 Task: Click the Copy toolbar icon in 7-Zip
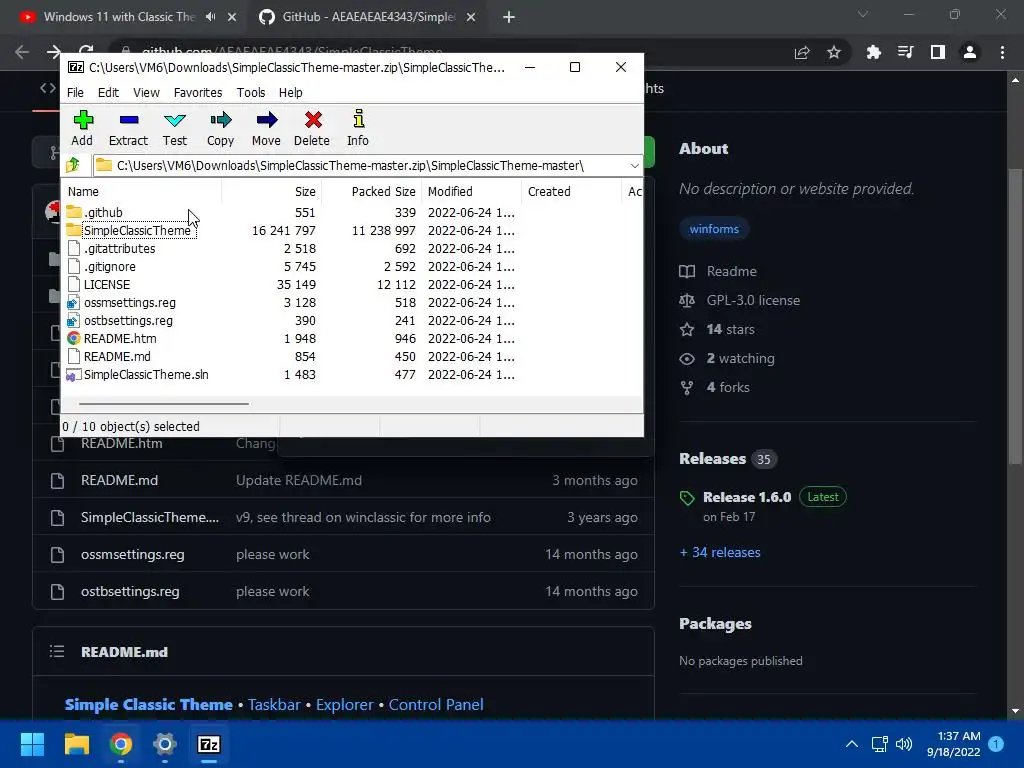point(220,128)
